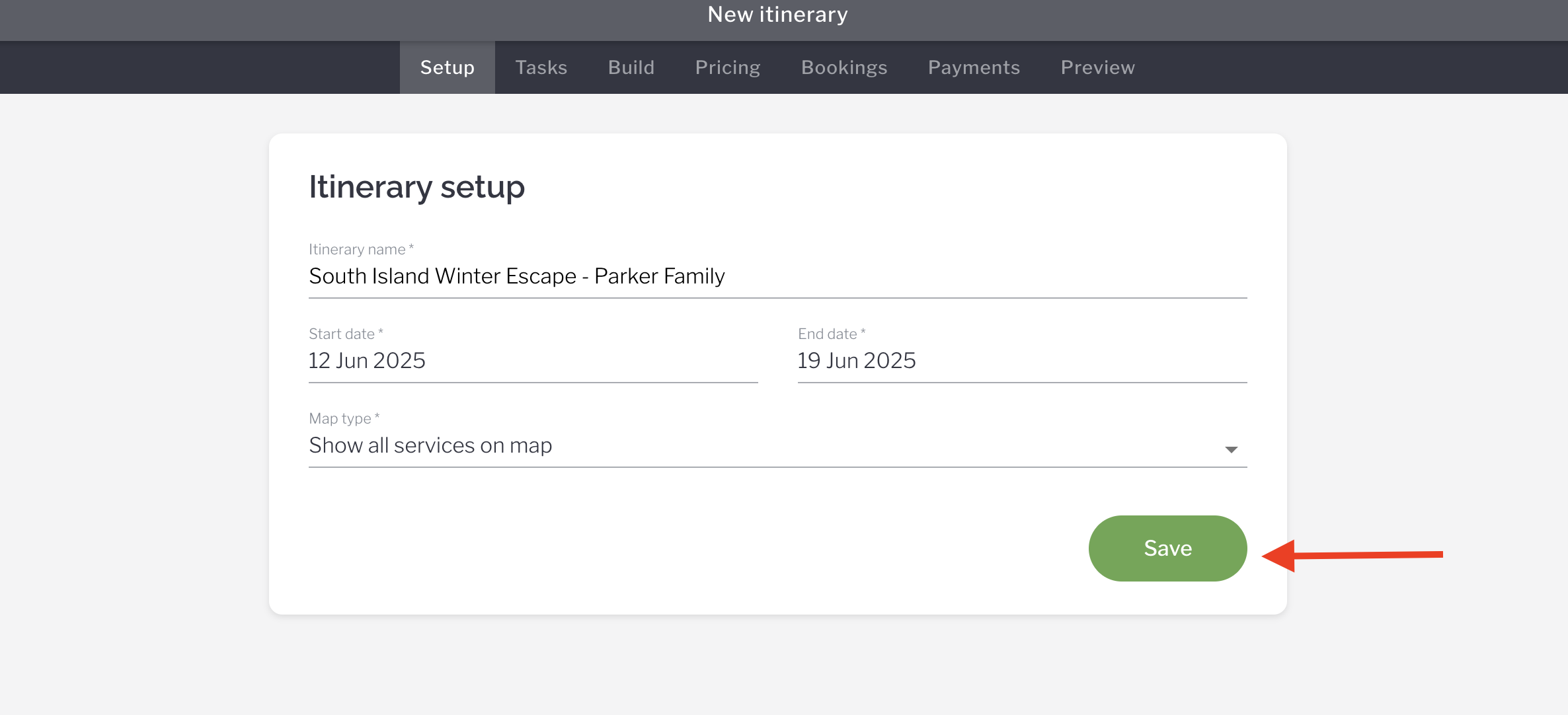Open the End date picker field

click(x=1021, y=361)
